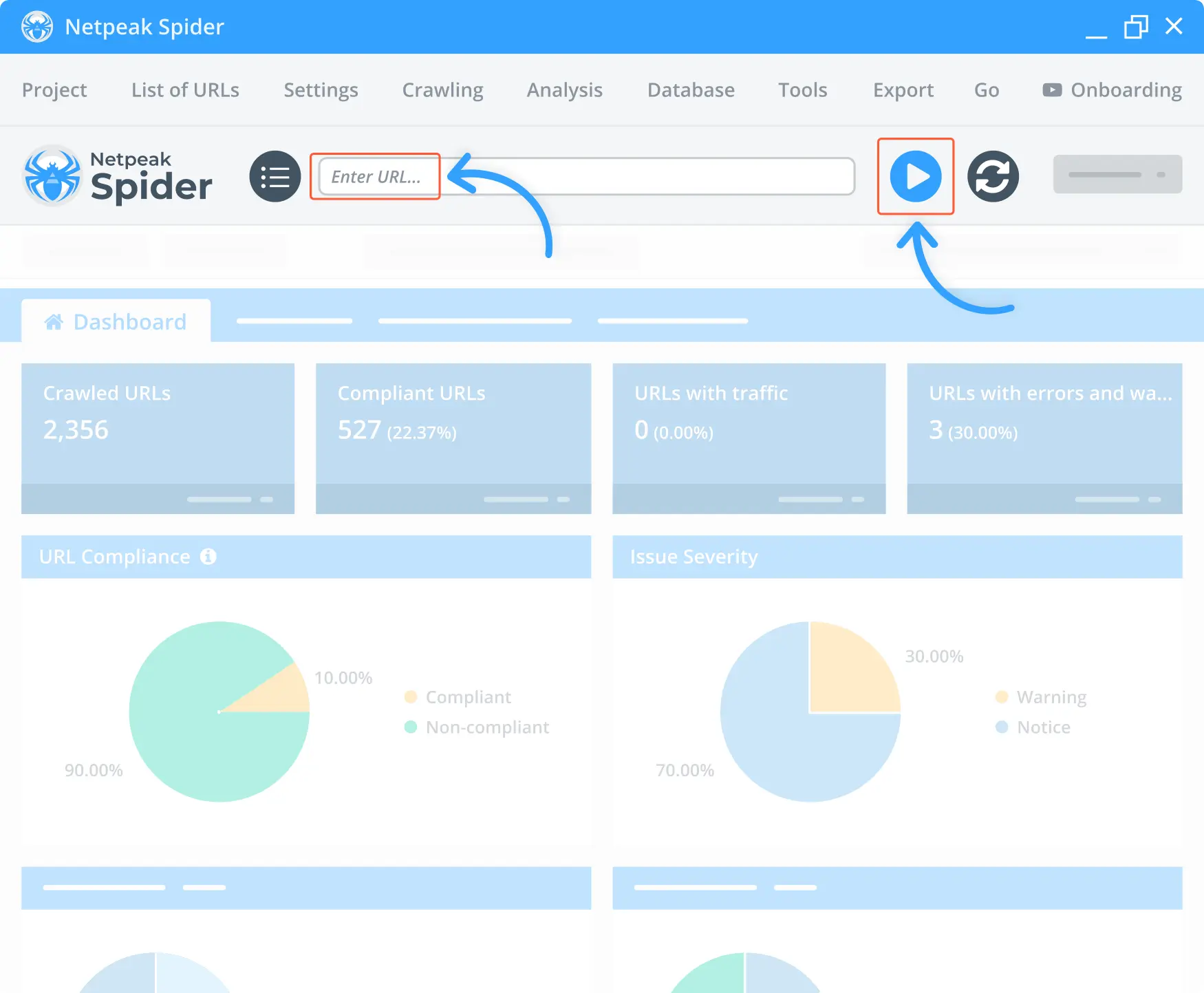The width and height of the screenshot is (1204, 993).
Task: Open the Onboarding video link
Action: point(1112,90)
